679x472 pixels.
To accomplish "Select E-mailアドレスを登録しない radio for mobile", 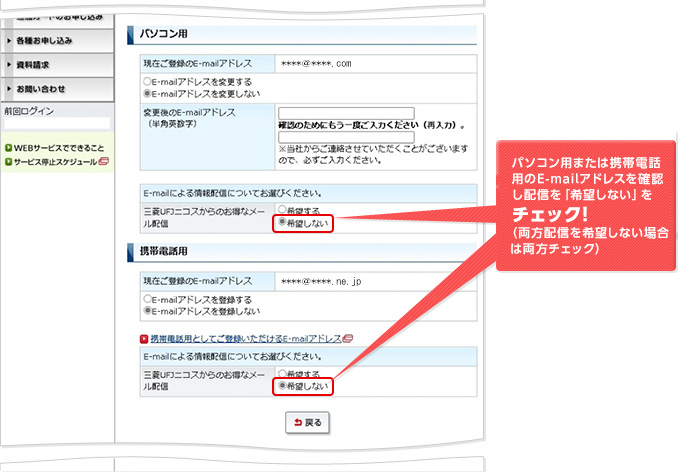I will click(x=147, y=310).
